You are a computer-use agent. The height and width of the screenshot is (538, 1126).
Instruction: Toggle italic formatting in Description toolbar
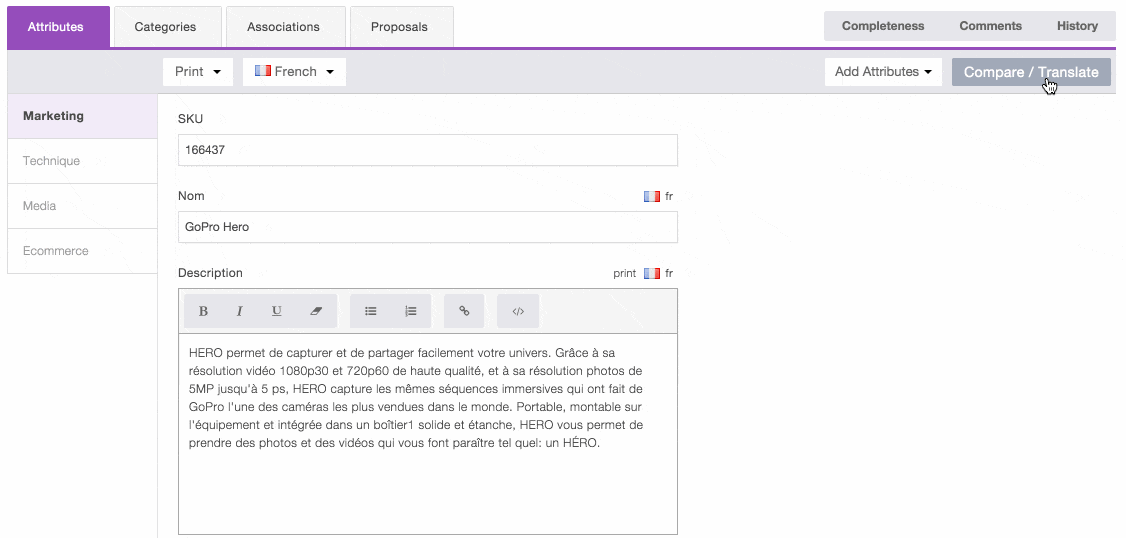240,311
